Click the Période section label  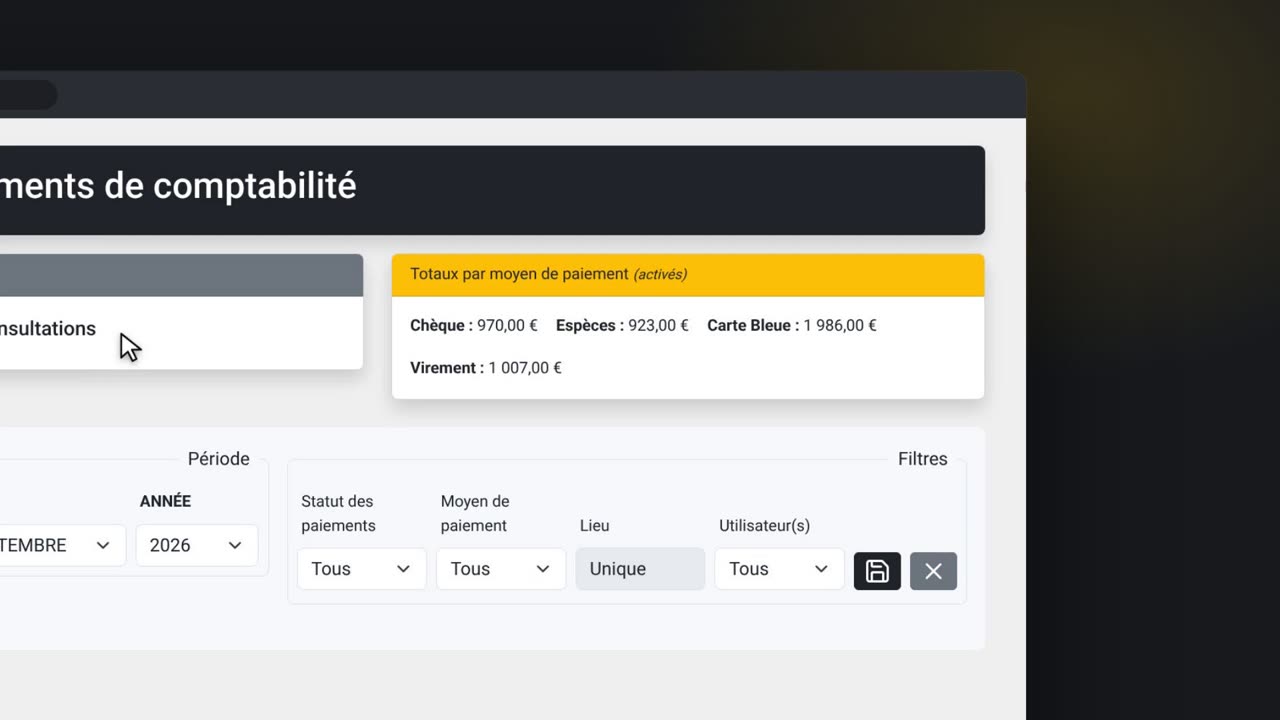pyautogui.click(x=218, y=459)
